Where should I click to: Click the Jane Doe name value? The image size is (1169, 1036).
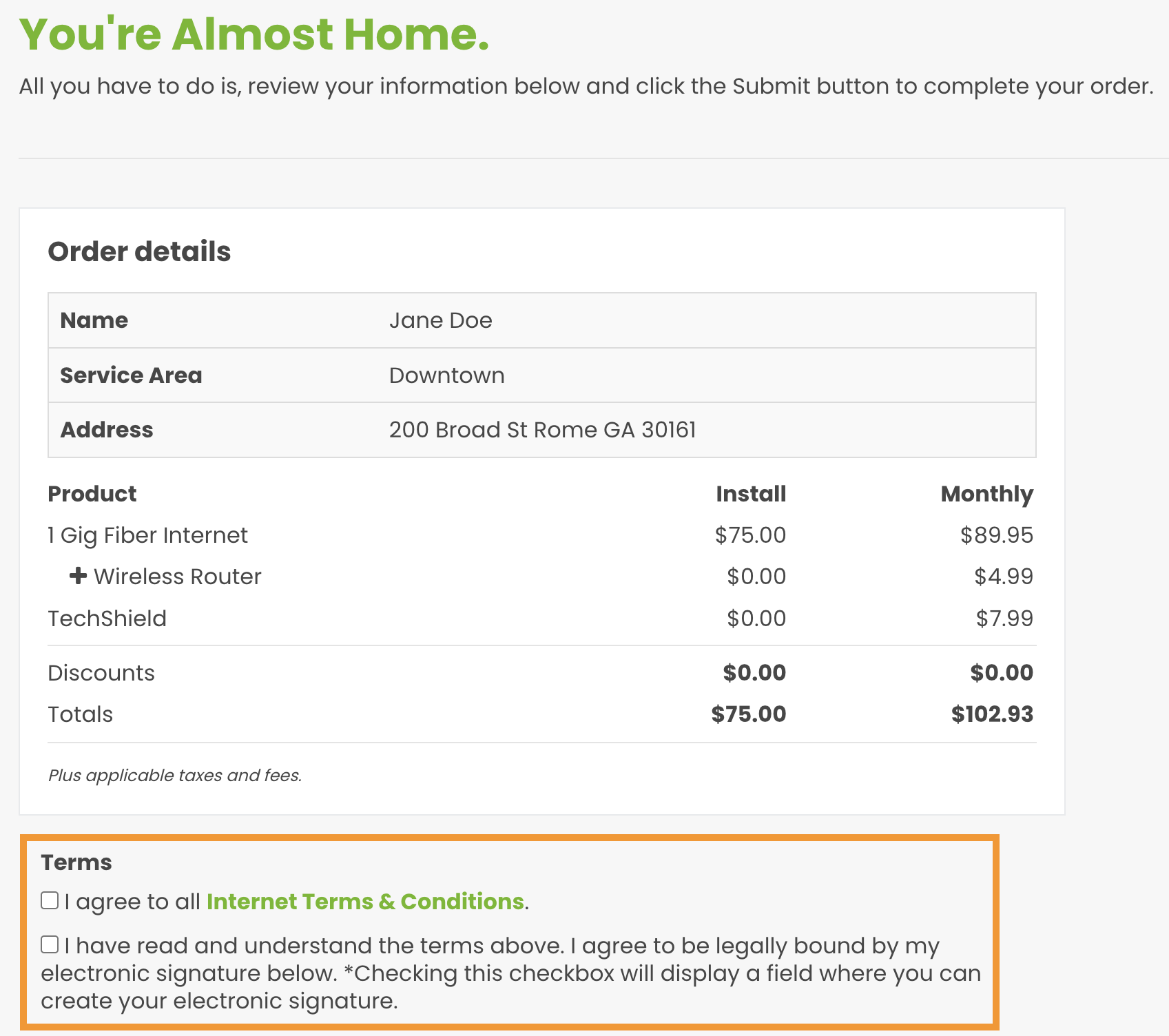[x=440, y=320]
